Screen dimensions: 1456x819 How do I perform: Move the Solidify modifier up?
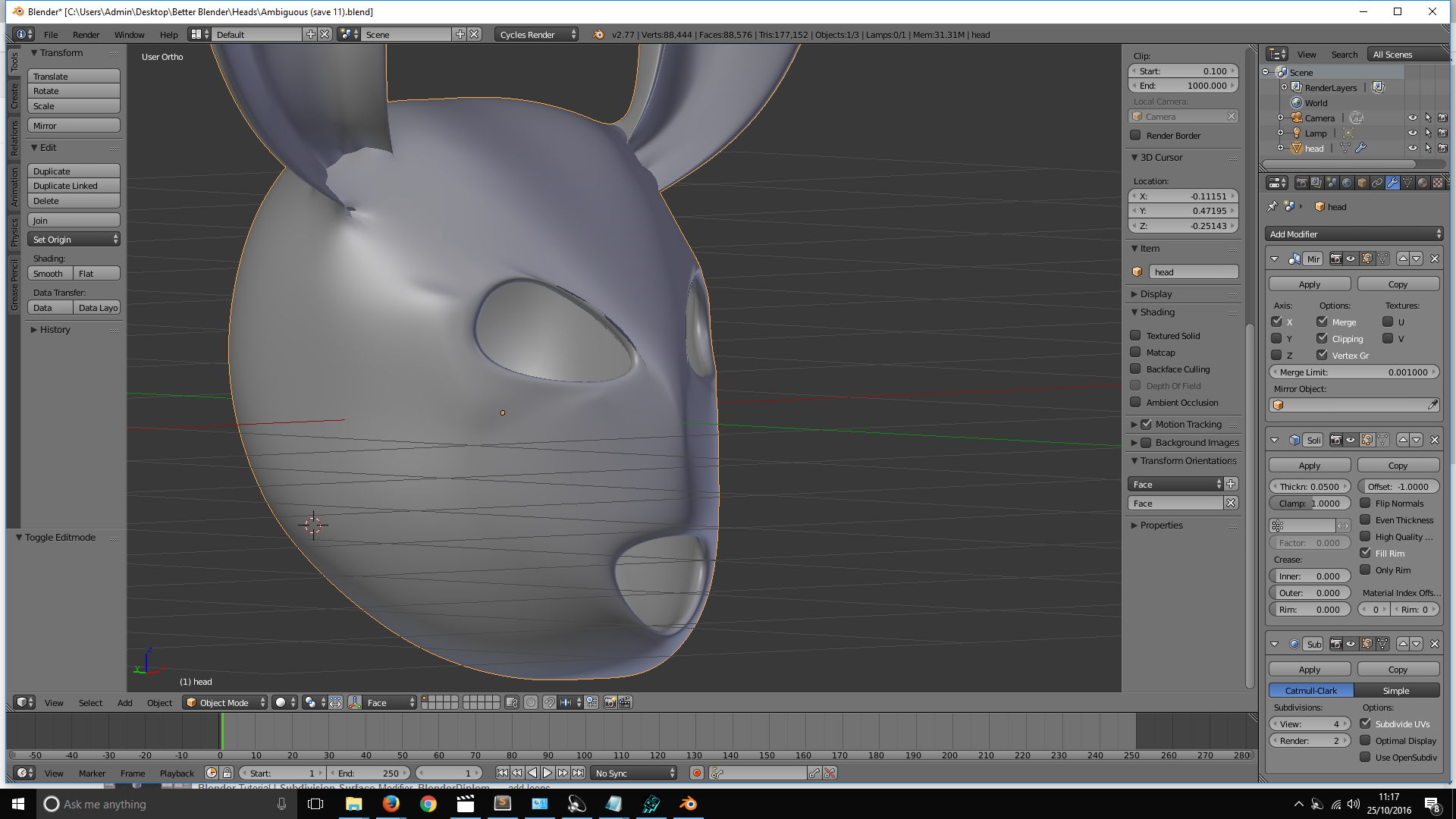click(1403, 440)
